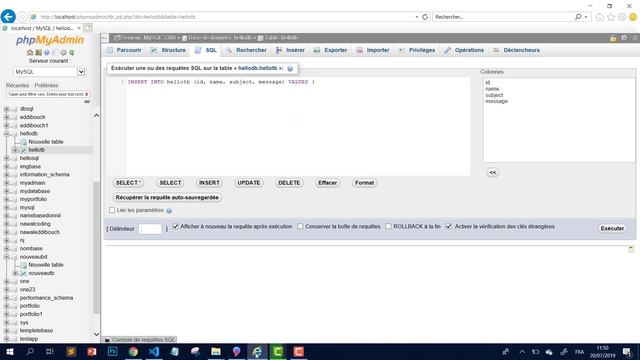Reload navigation panel green icon

71,53
